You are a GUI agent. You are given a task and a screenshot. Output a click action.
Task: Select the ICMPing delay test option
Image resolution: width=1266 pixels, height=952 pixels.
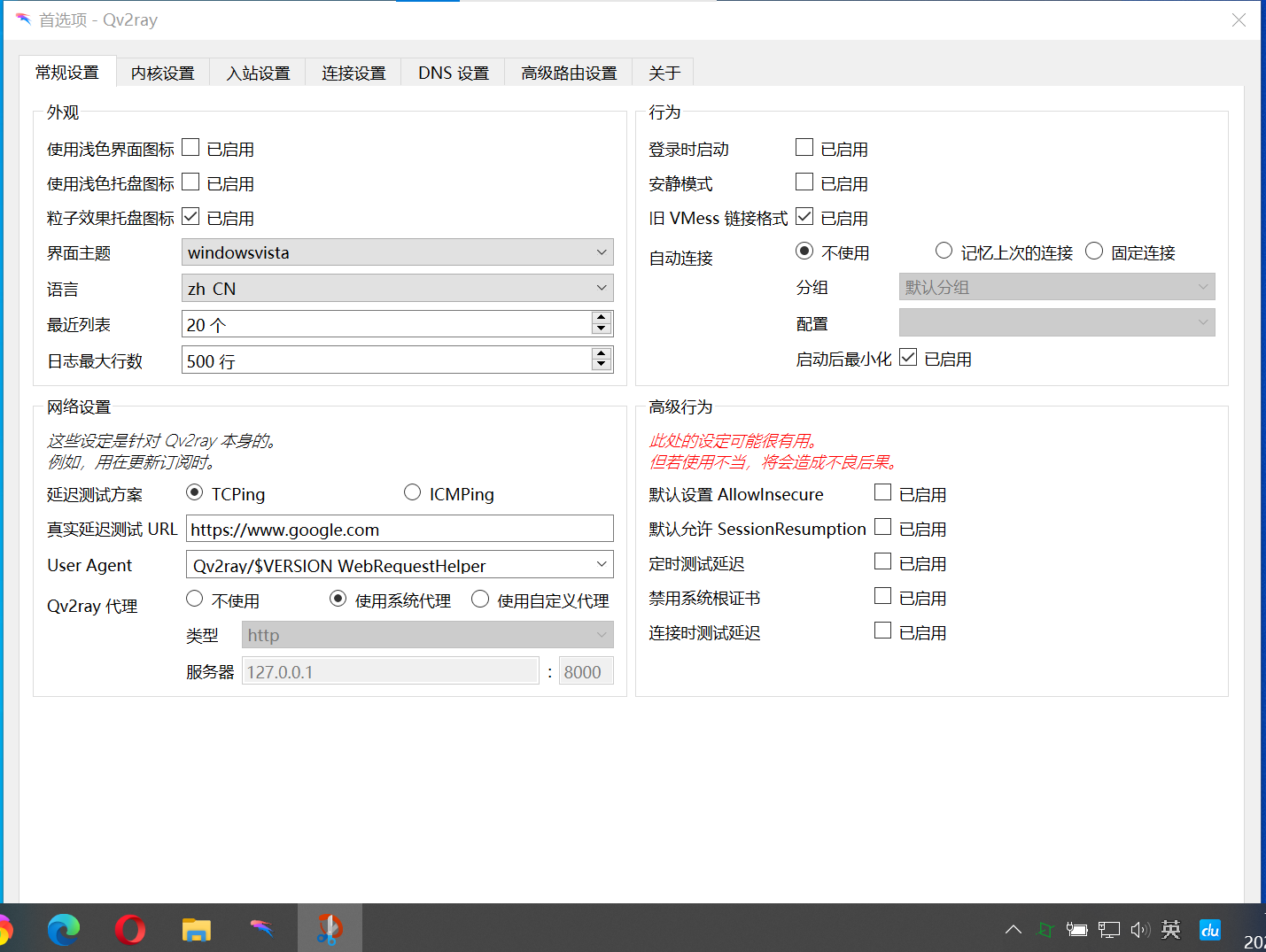[412, 491]
